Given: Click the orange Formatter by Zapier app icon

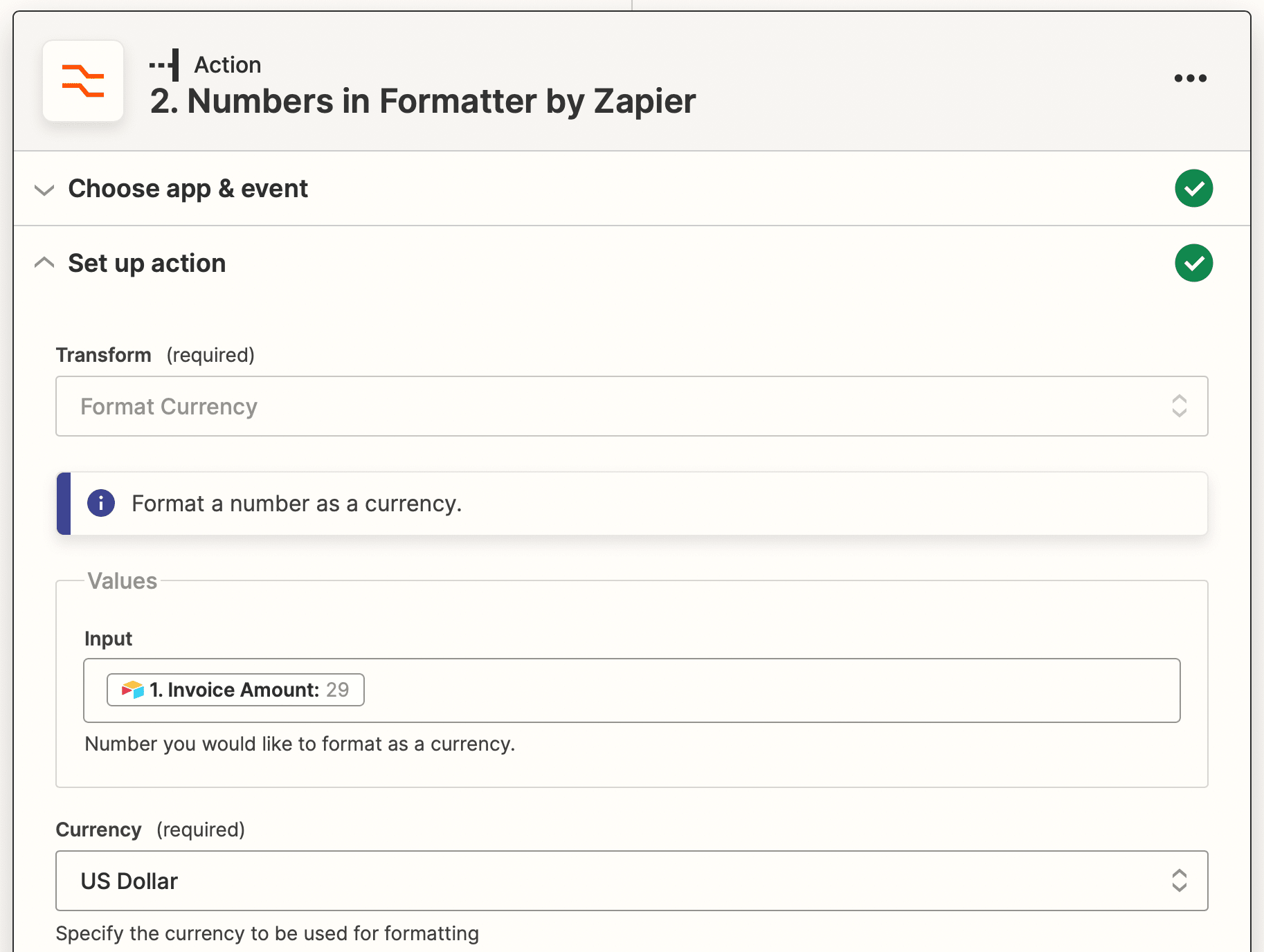Looking at the screenshot, I should point(83,81).
